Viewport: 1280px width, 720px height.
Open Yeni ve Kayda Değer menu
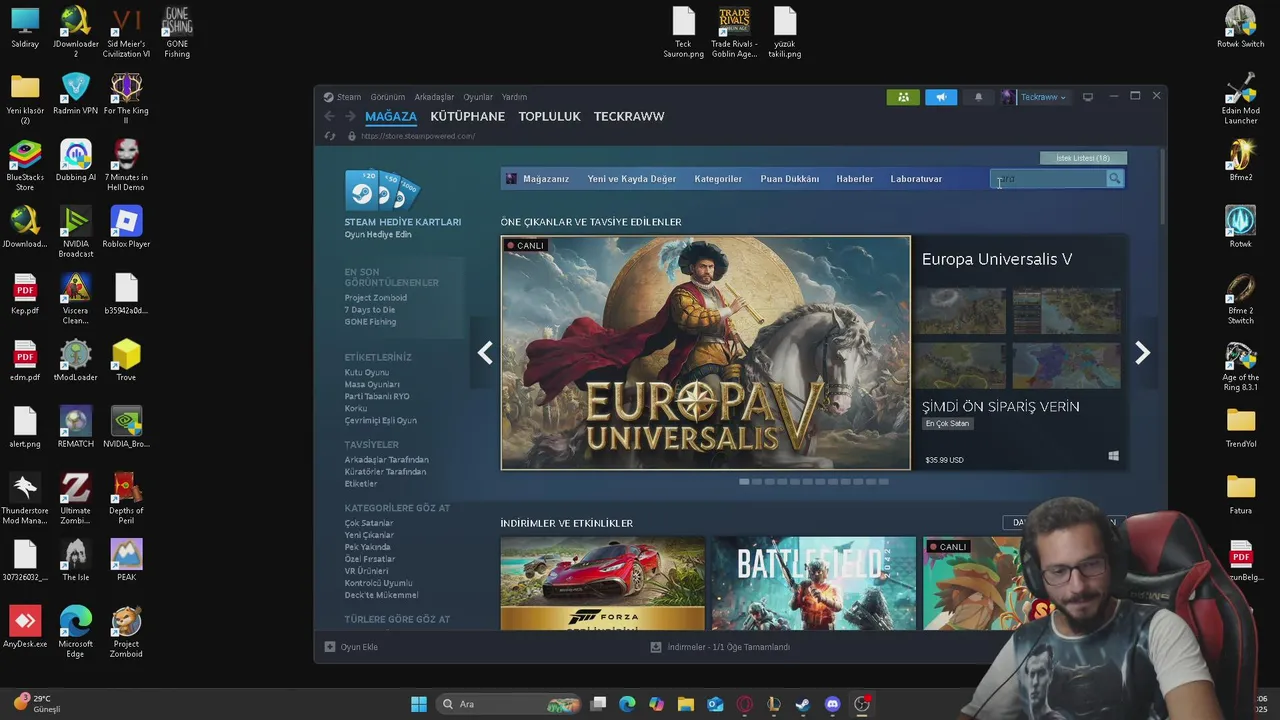tap(632, 179)
